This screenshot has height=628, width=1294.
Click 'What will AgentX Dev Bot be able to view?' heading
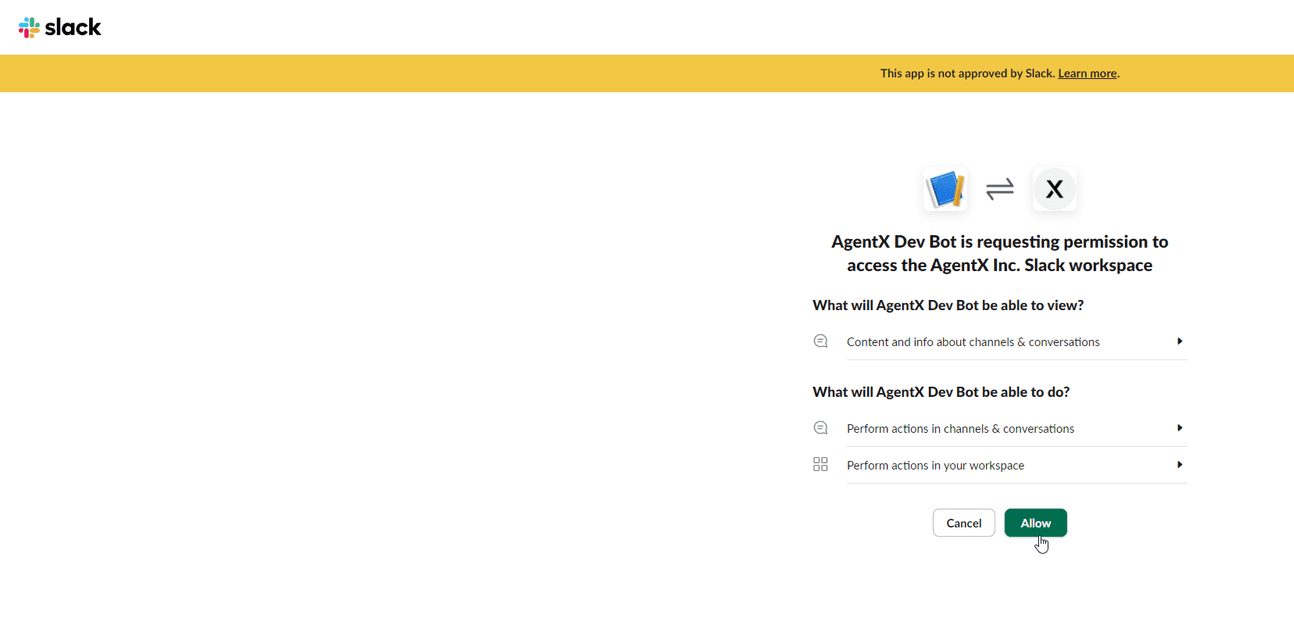948,305
